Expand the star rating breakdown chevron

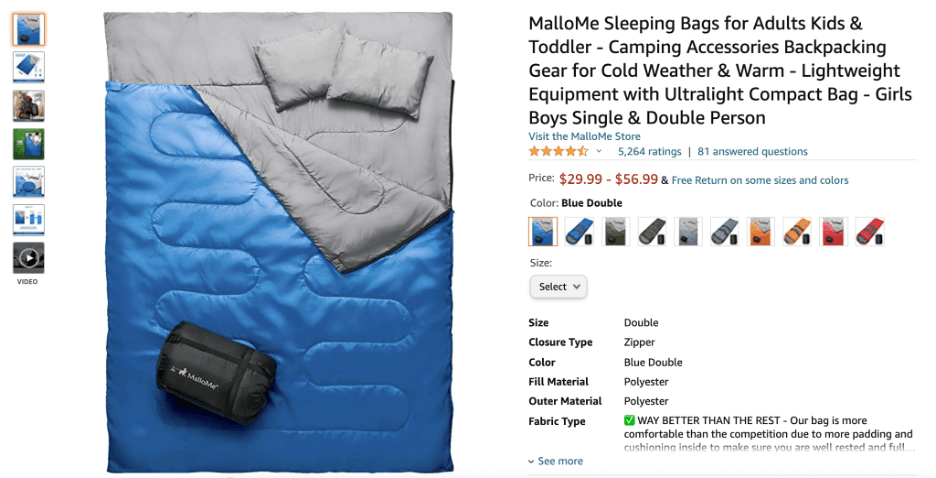[599, 152]
